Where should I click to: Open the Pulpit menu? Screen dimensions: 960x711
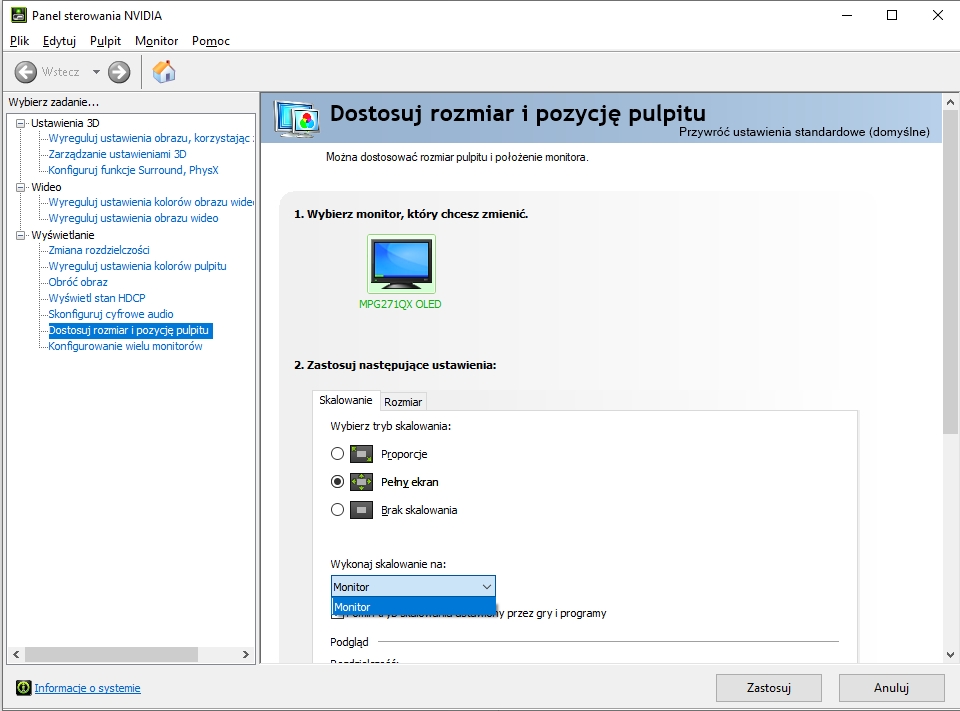(x=105, y=41)
